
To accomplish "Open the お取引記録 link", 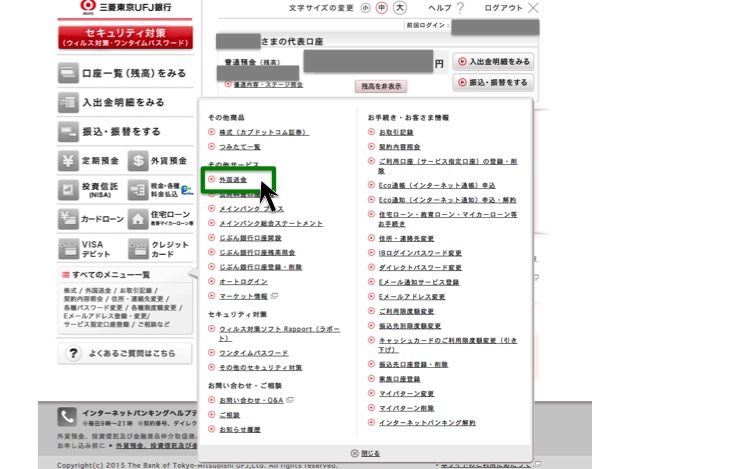I will 396,132.
